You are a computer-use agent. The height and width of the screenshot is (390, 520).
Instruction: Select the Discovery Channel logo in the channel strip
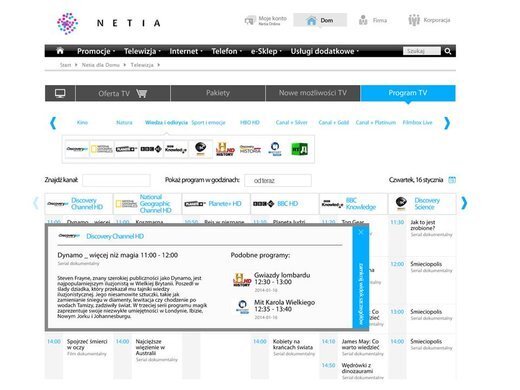tap(77, 149)
